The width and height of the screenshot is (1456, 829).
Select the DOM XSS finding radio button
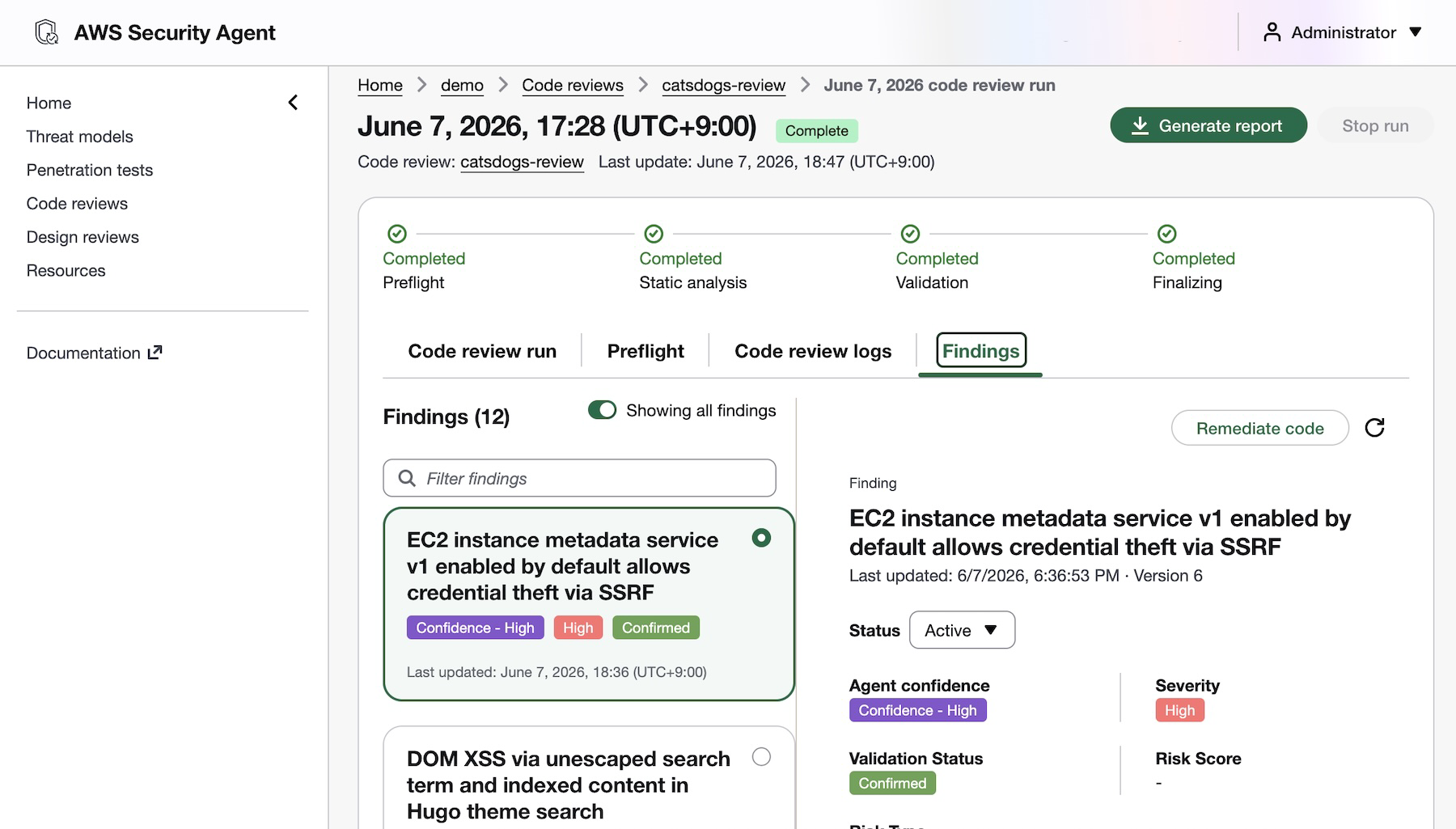(761, 757)
